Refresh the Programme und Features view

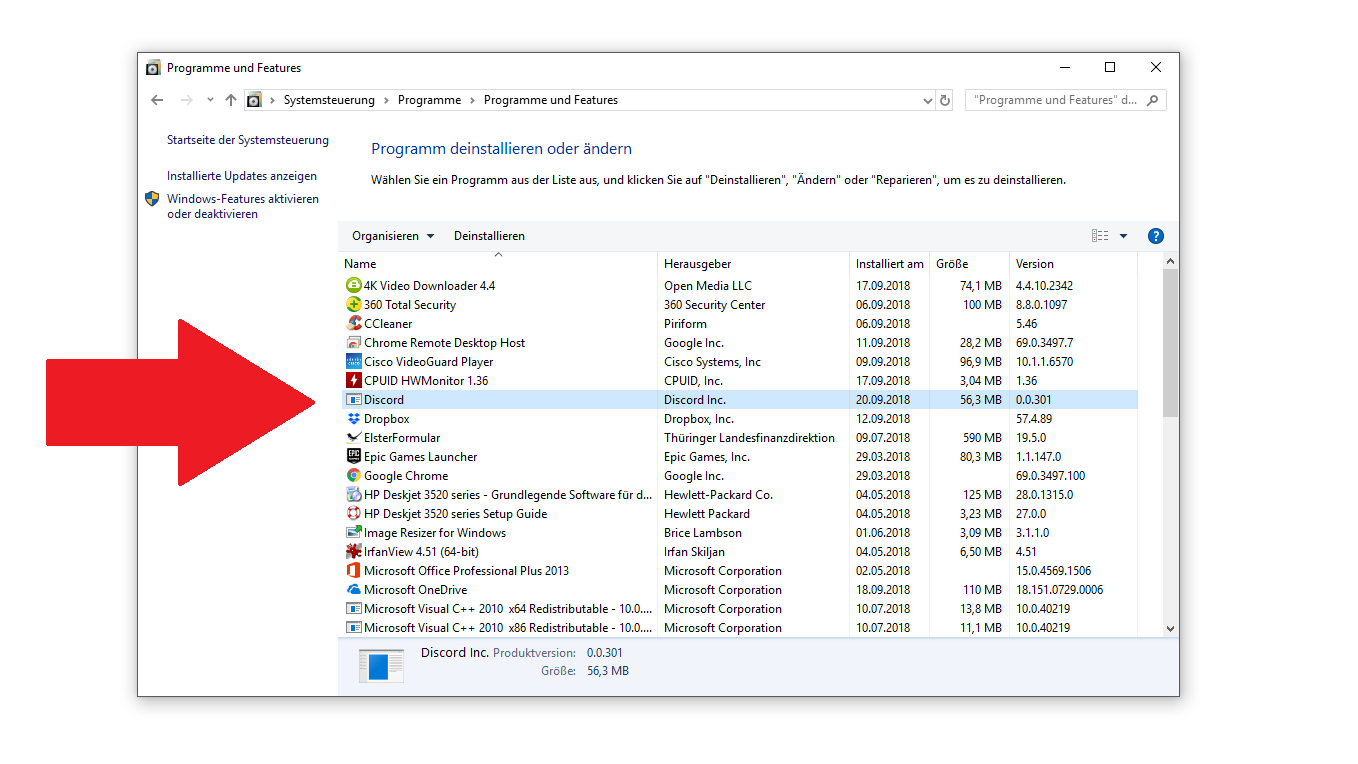[x=945, y=100]
